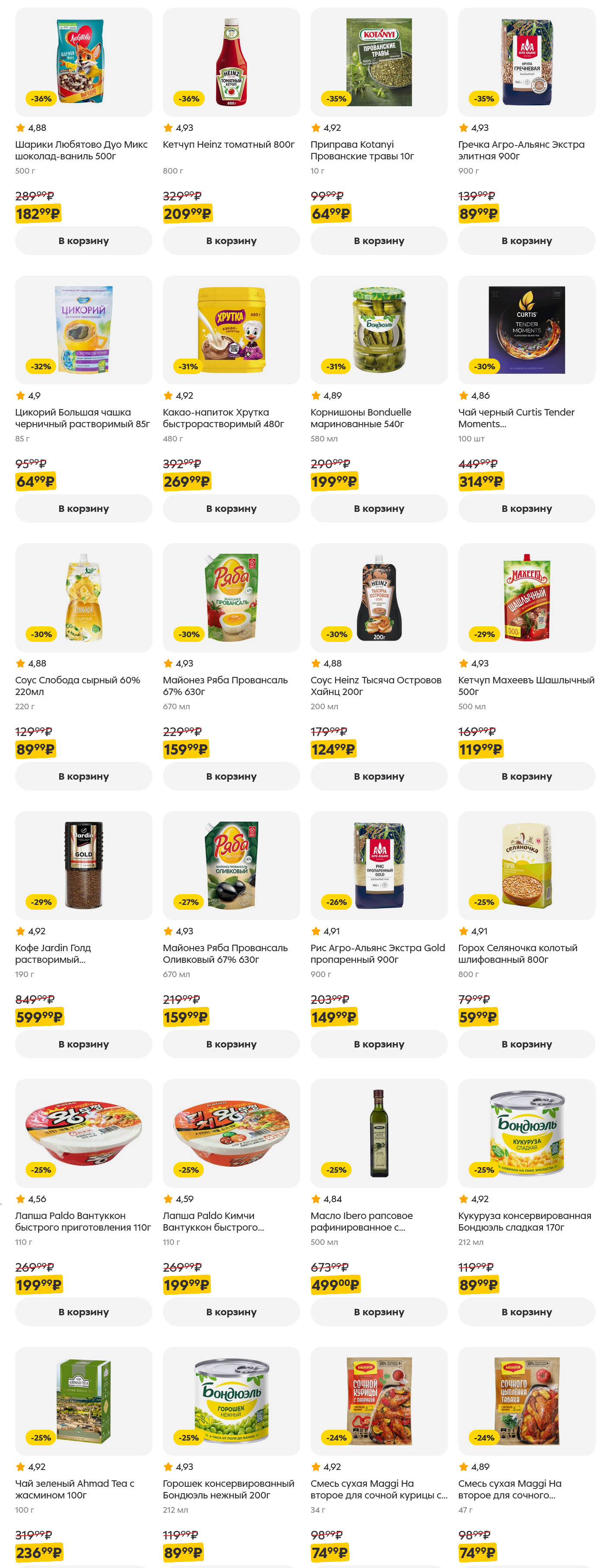Open Майонез Ряба Провансаль Оливковый title
603x1568 pixels.
tap(225, 954)
